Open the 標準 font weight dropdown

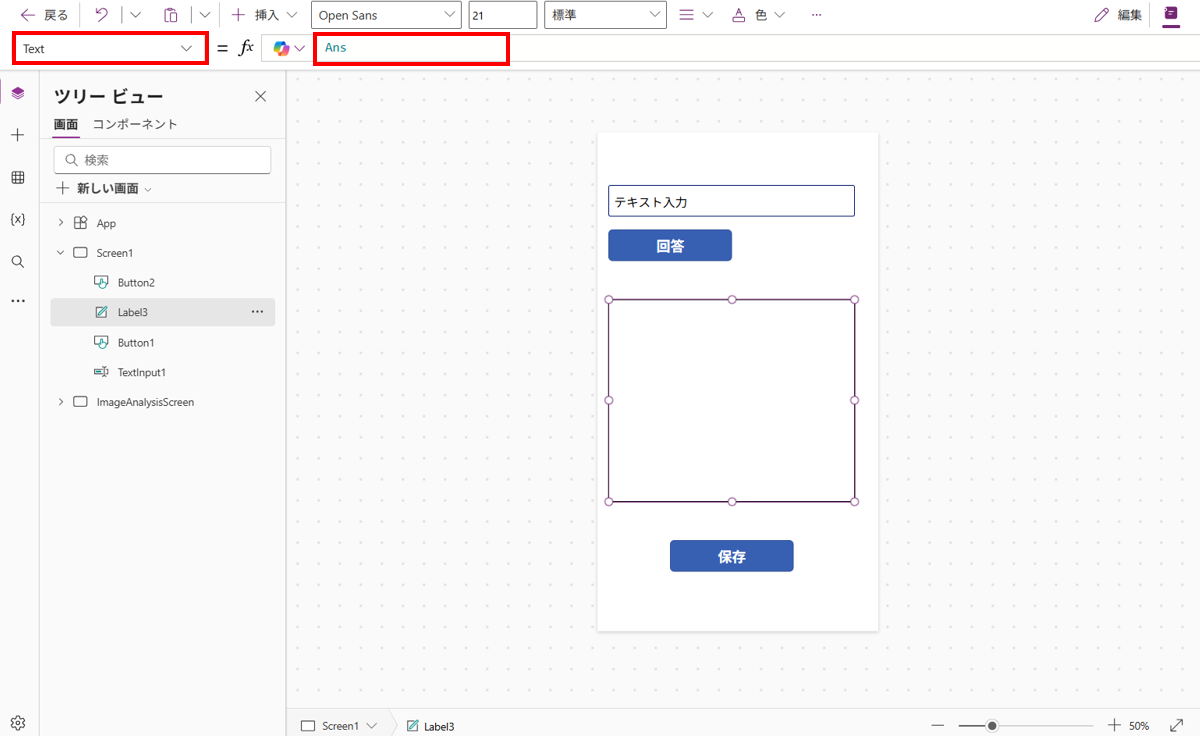606,15
